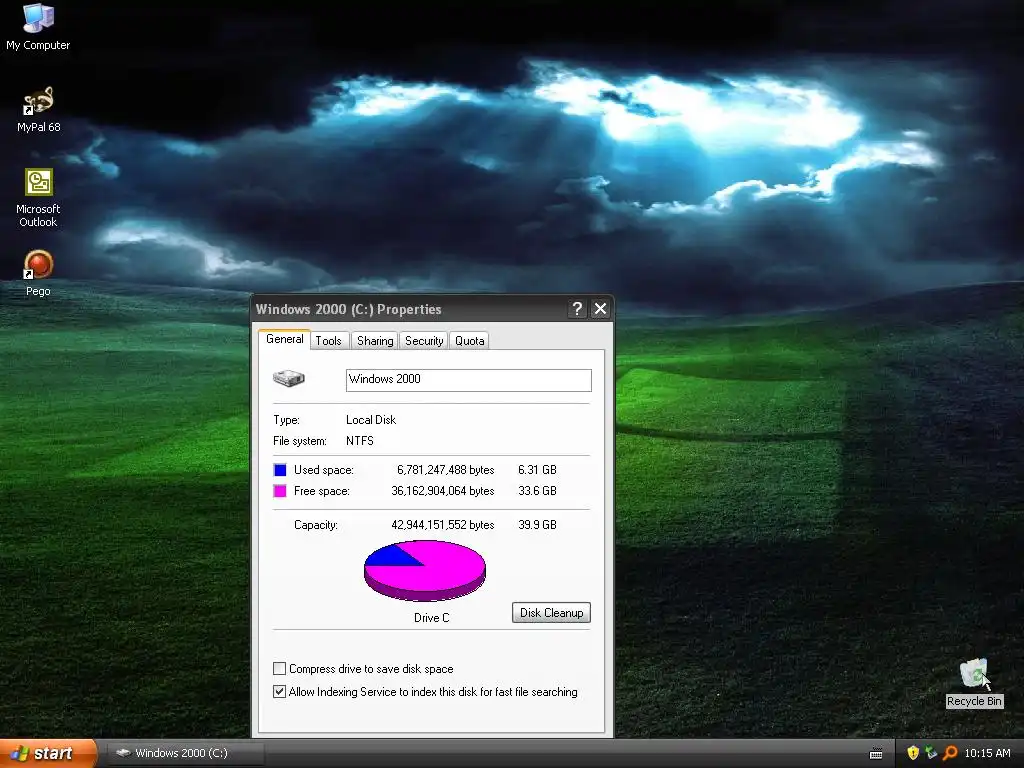Open the Quota tab

tap(470, 340)
